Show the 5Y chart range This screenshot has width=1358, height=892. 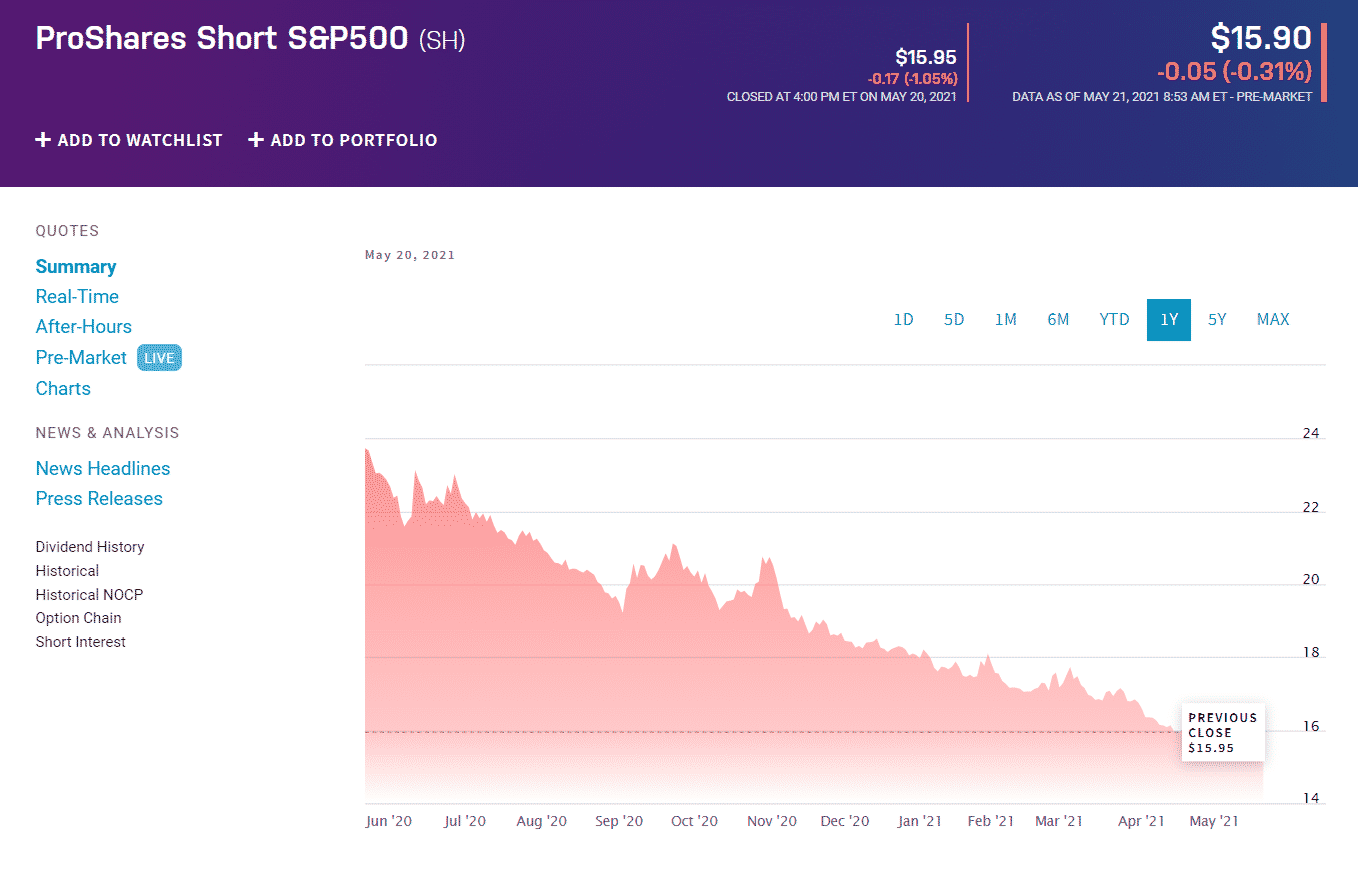(1217, 320)
